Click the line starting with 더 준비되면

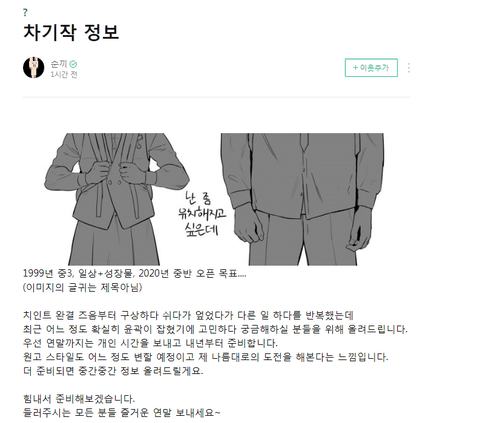tap(113, 371)
